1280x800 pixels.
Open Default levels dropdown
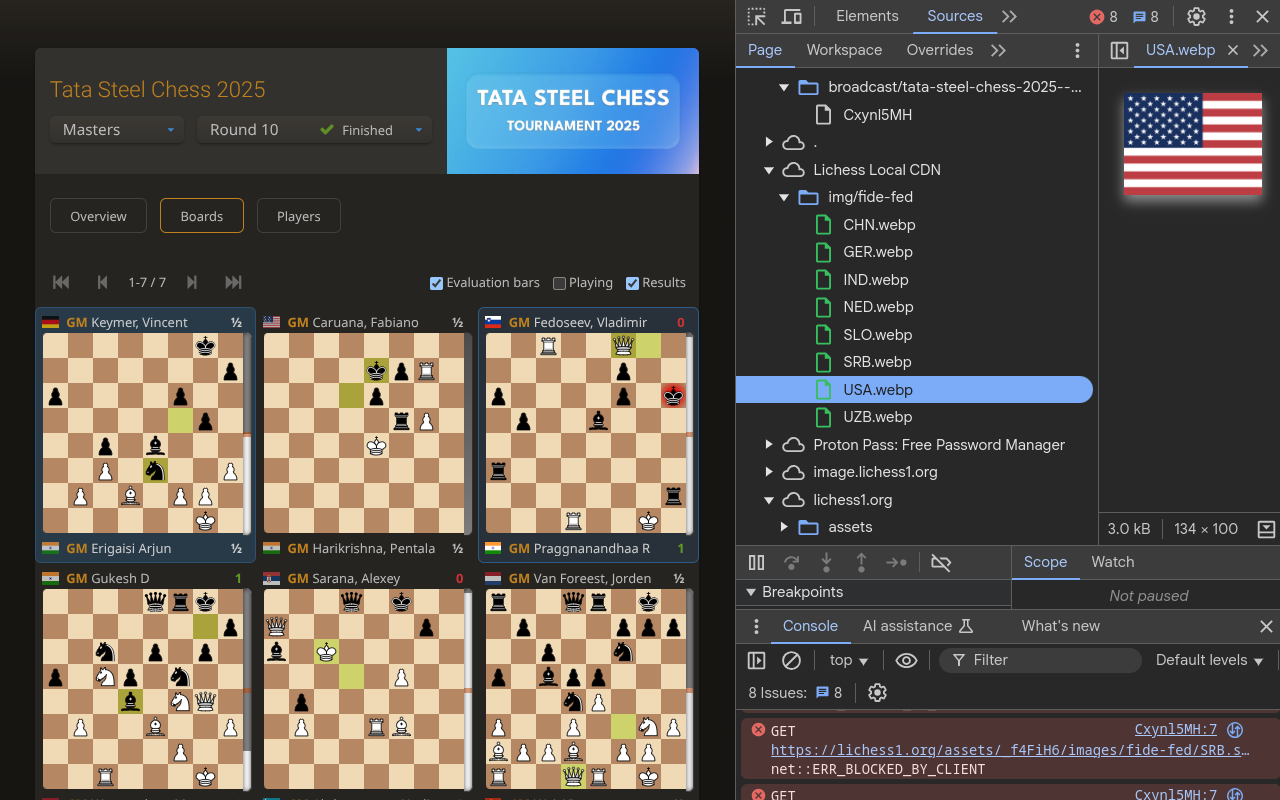[x=1209, y=660]
